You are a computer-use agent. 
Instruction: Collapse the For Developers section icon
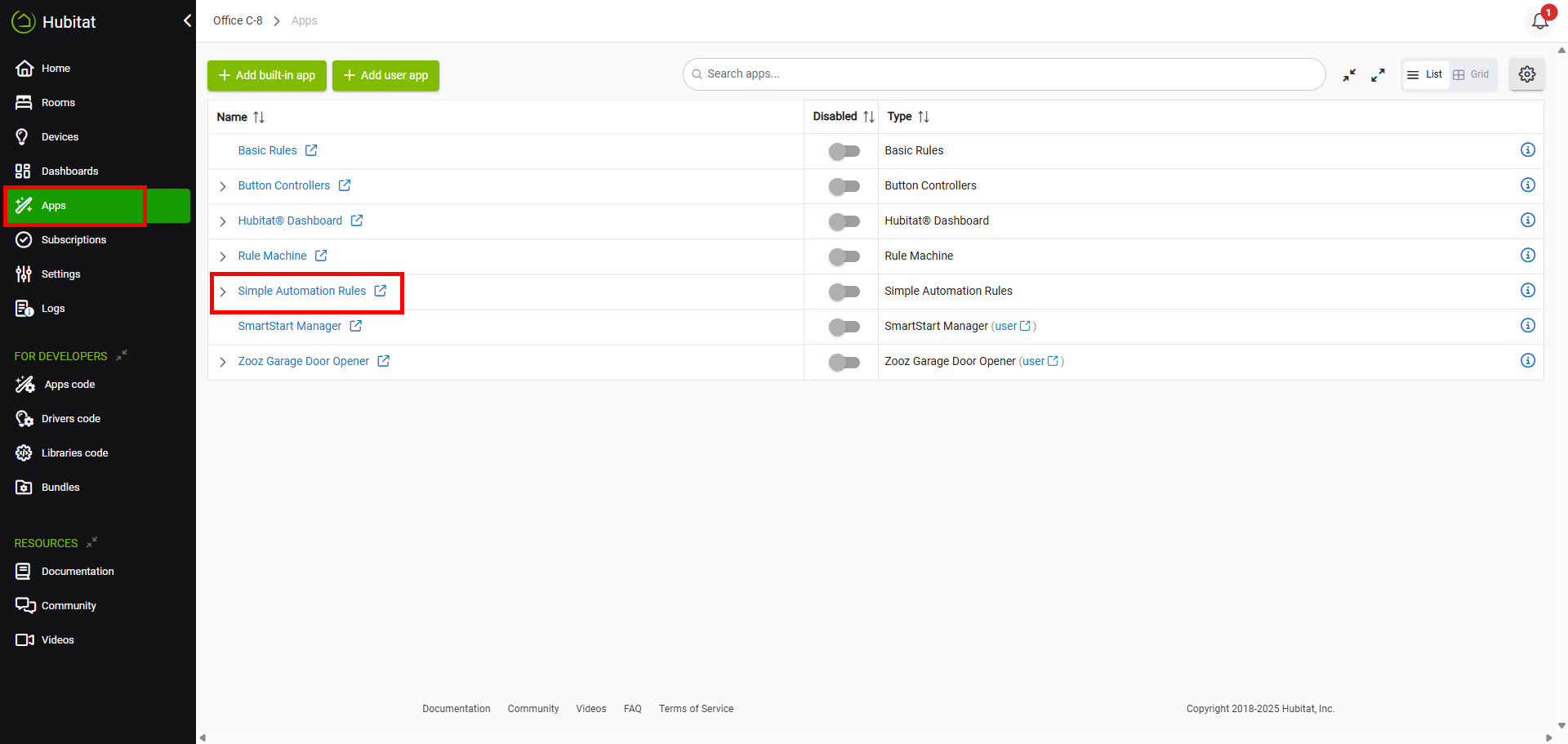122,355
